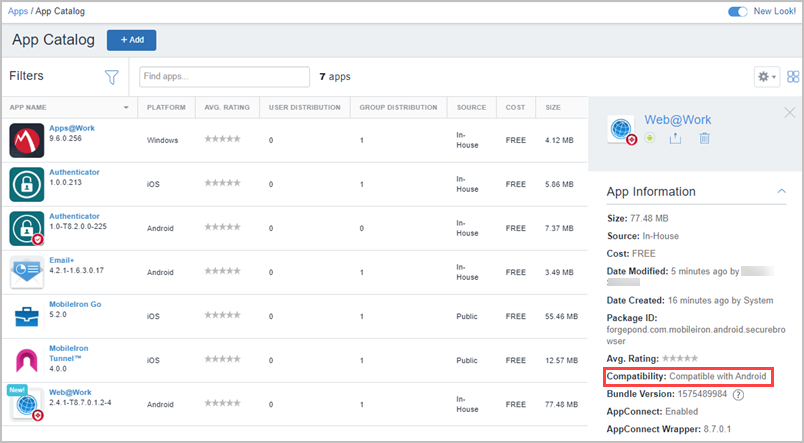The image size is (804, 443).
Task: Open the Android Authenticator 1.0-T8.2.0.0-225 link
Action: tap(74, 216)
